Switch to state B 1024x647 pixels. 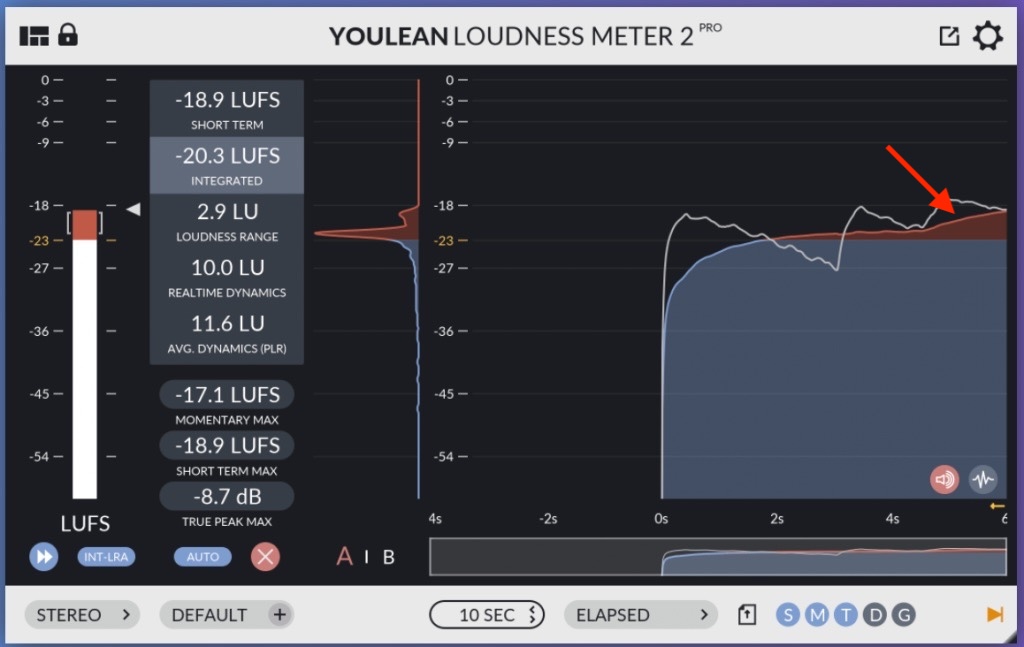(x=389, y=557)
